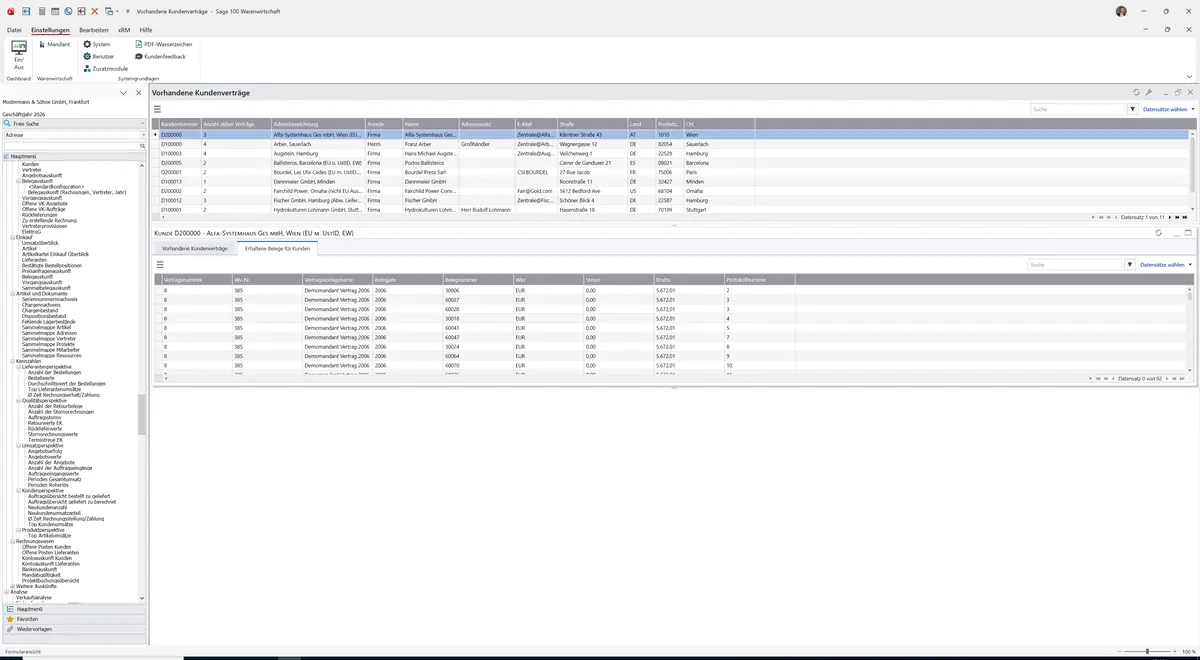Click the filter funnel beside upper Suche field
This screenshot has height=660, width=1200.
(x=1133, y=109)
